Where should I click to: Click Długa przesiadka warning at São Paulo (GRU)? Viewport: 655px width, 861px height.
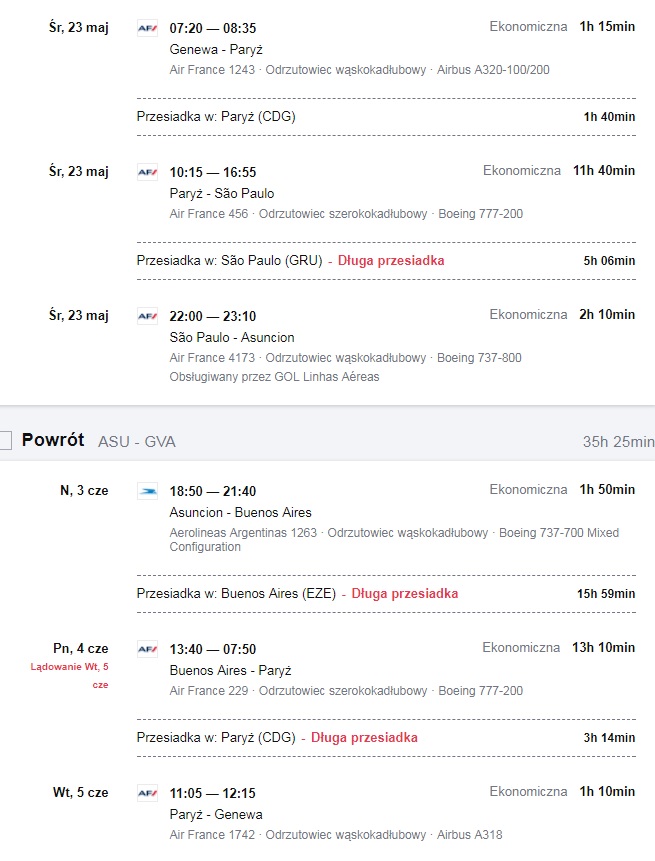point(391,261)
